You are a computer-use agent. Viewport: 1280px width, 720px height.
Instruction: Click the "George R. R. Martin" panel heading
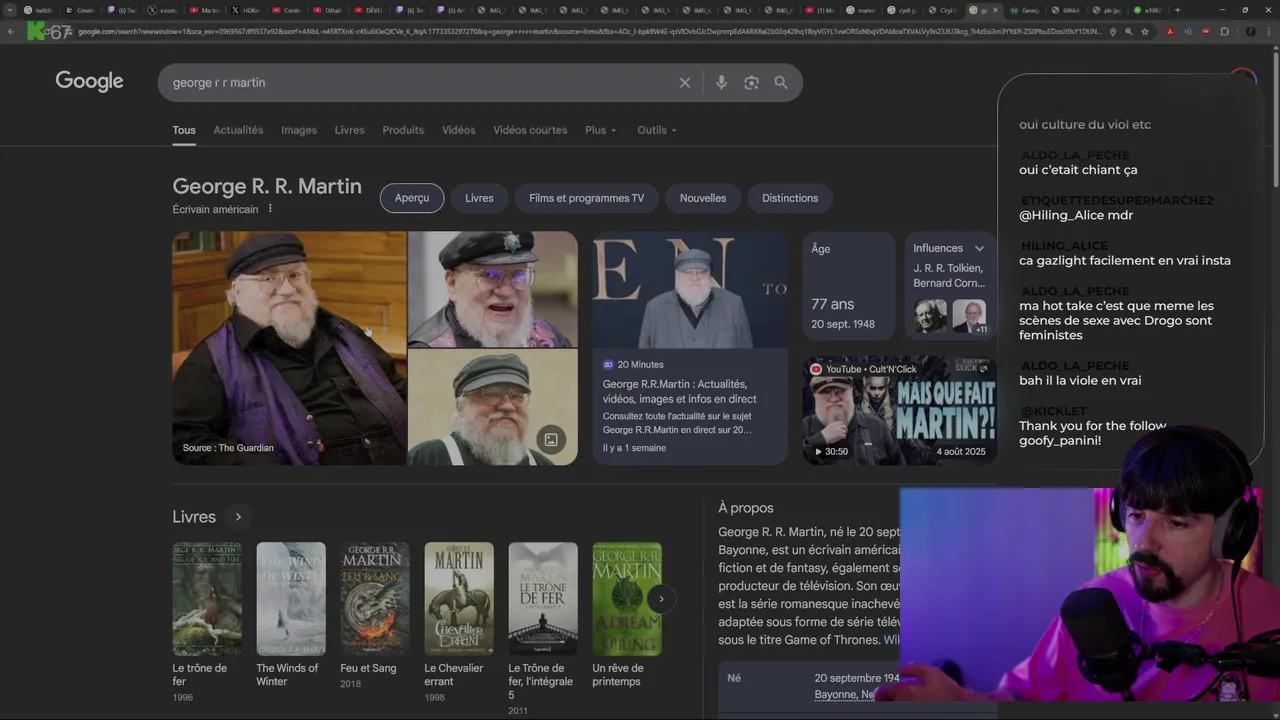(x=267, y=187)
